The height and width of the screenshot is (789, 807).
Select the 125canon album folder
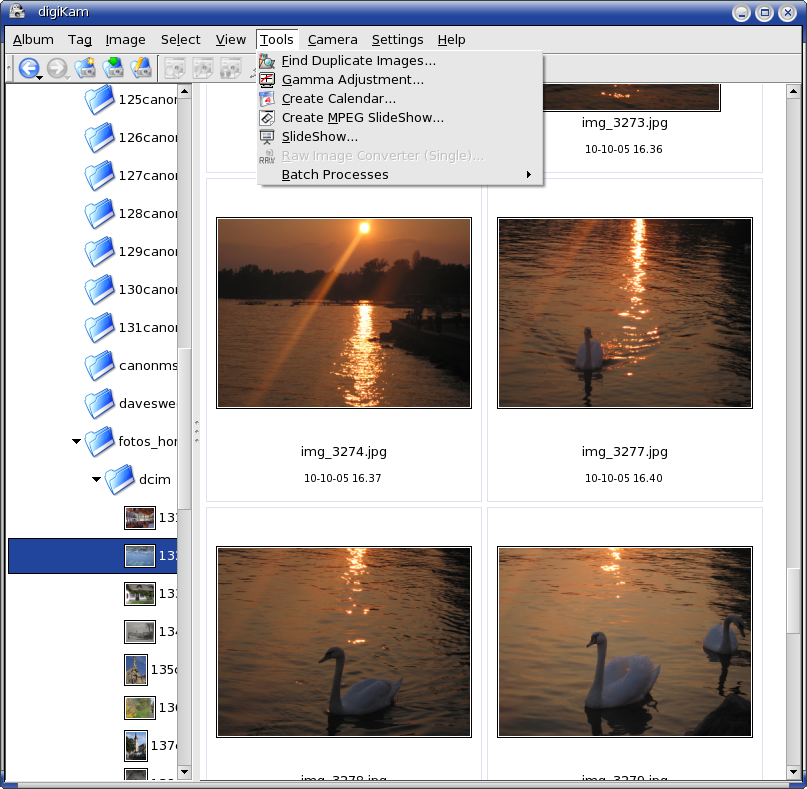(x=131, y=99)
